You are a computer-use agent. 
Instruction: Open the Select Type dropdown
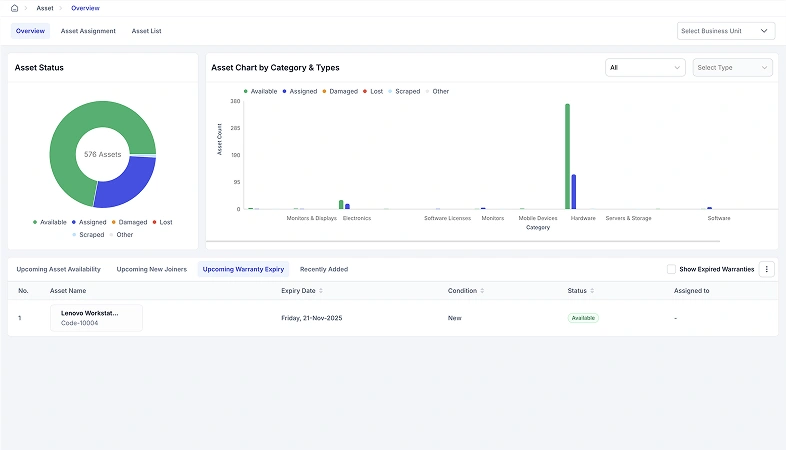pos(732,68)
